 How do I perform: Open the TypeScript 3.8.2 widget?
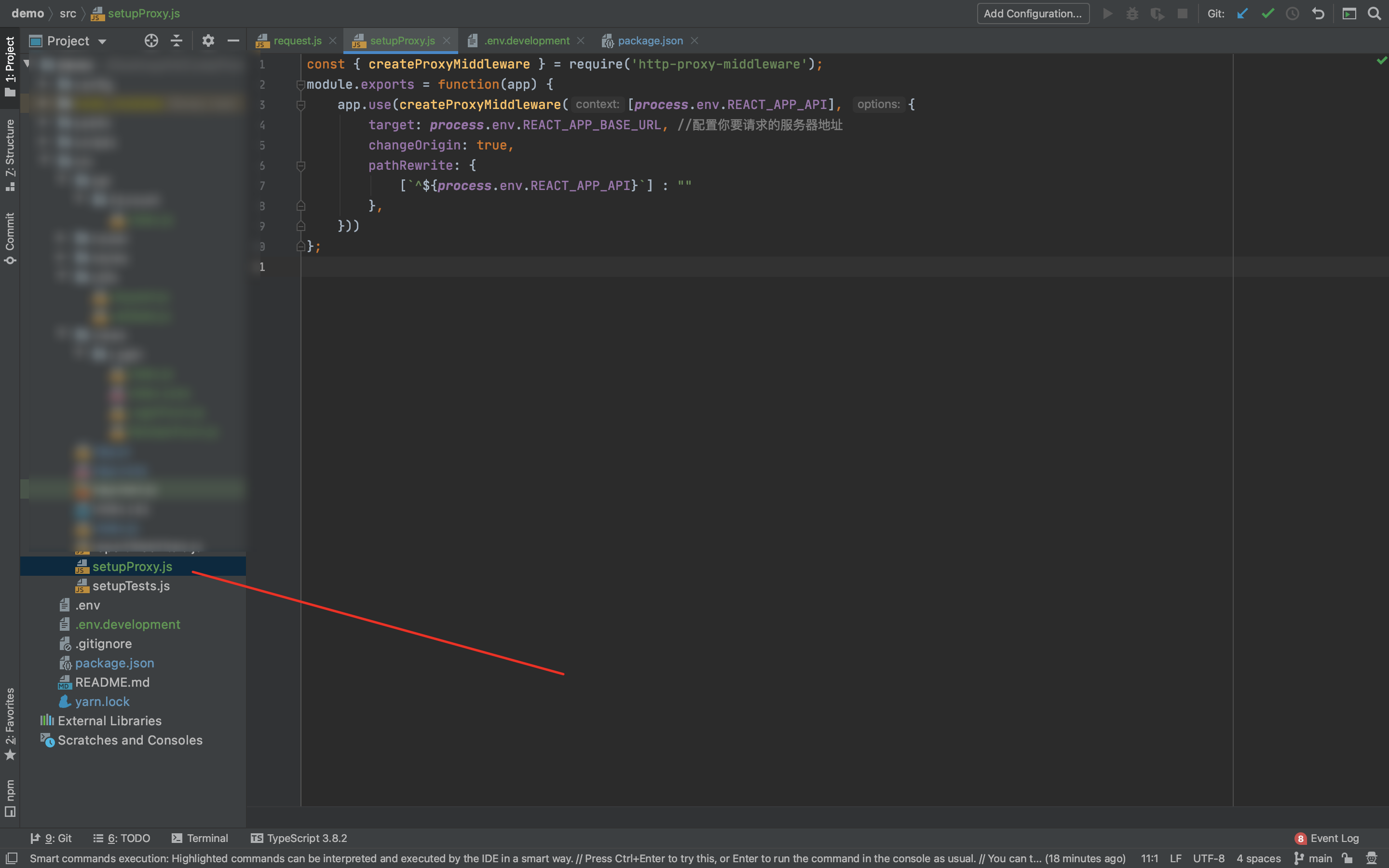pos(299,838)
